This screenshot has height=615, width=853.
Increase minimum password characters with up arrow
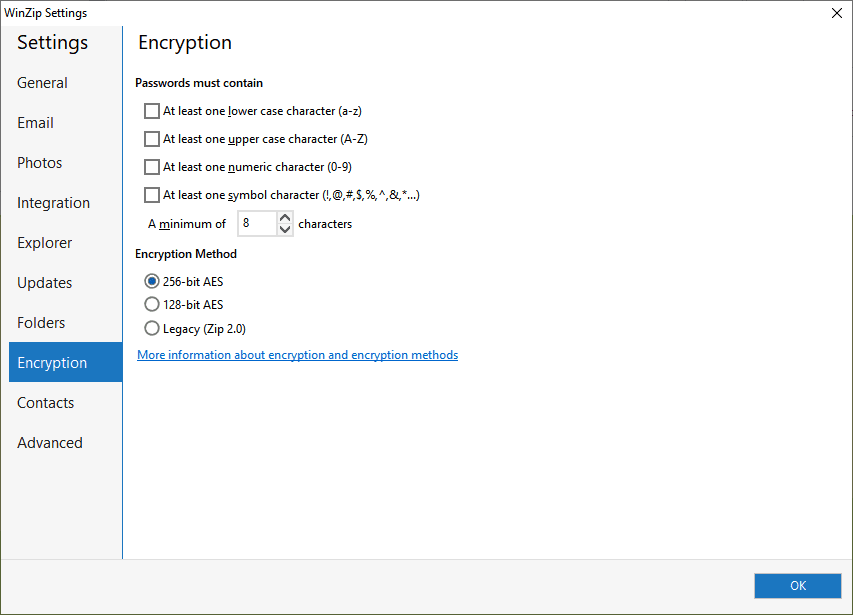285,217
